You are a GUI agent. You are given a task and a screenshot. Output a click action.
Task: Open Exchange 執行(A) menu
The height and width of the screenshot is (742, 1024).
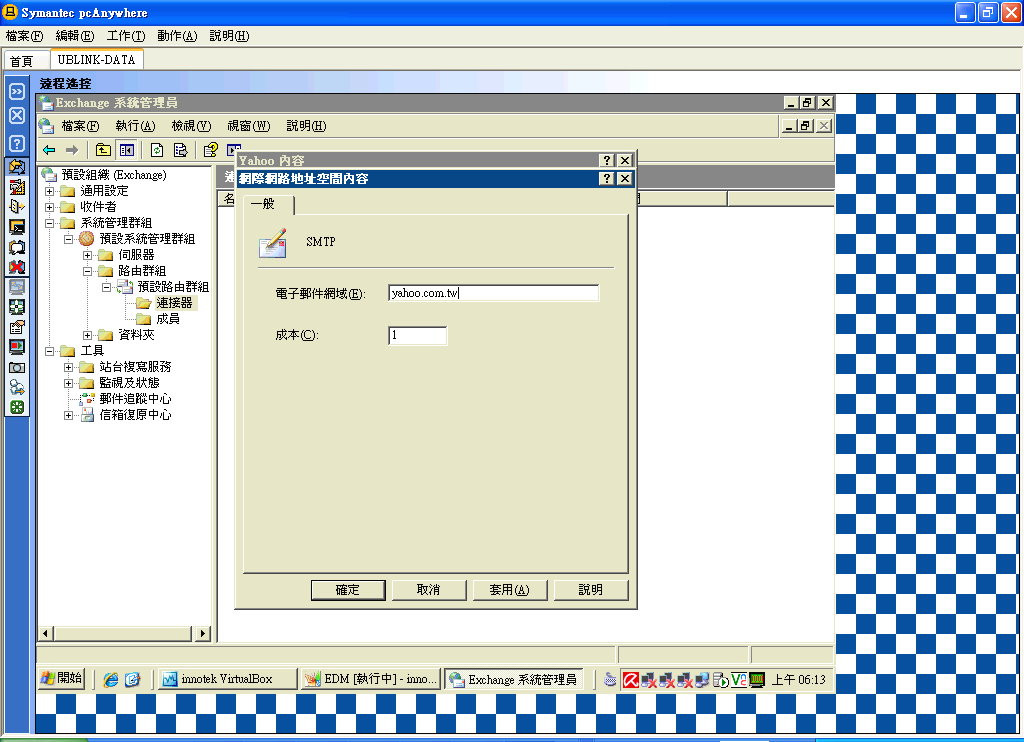[135, 126]
